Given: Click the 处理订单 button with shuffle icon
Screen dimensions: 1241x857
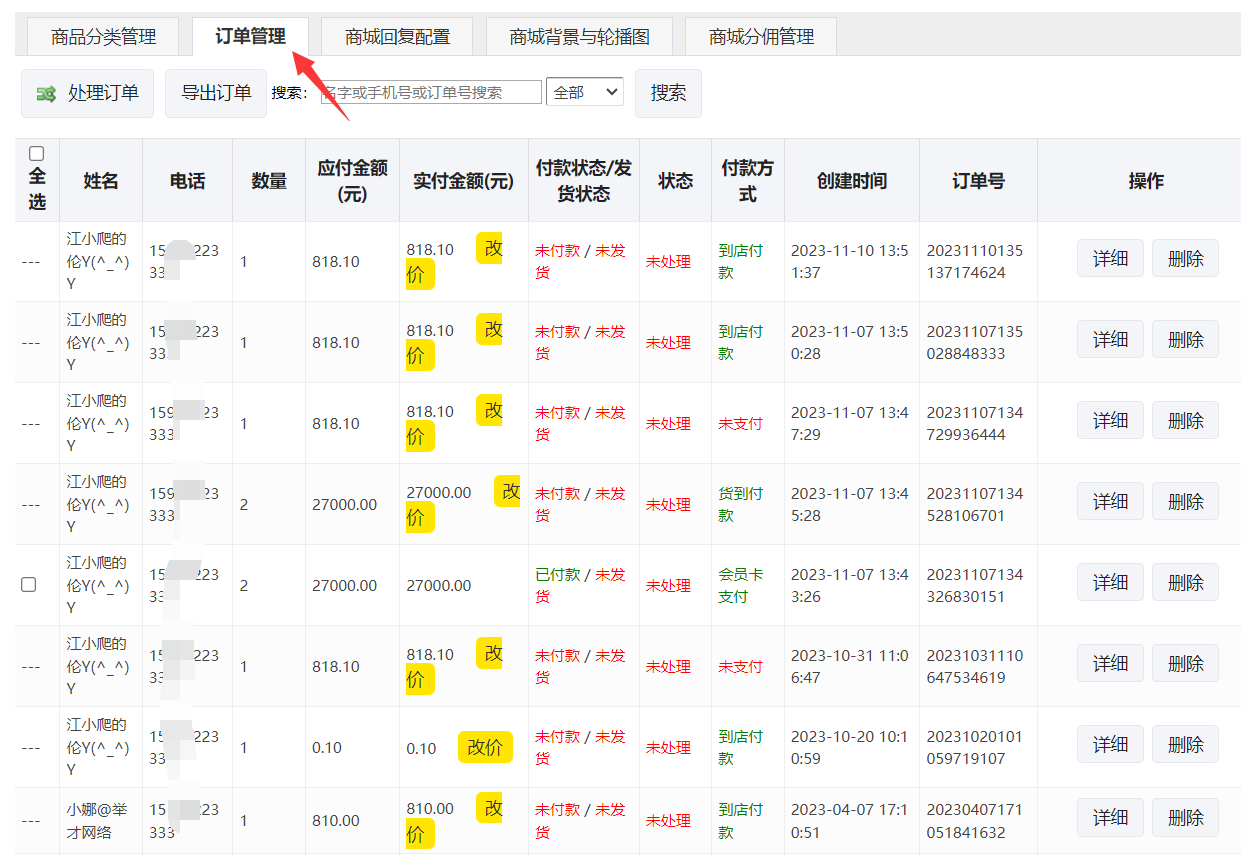Looking at the screenshot, I should click(87, 93).
